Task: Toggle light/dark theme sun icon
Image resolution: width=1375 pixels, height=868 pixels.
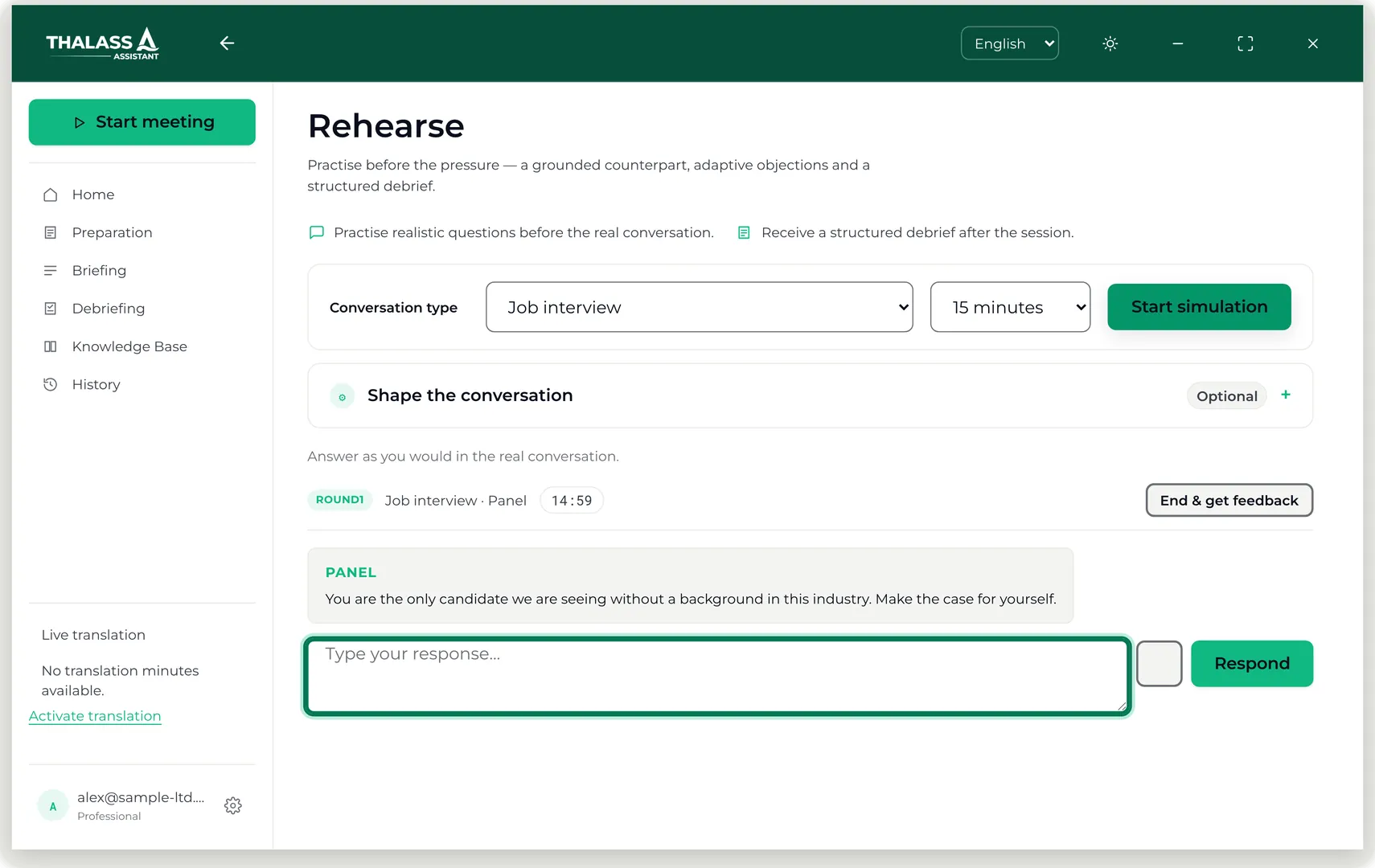Action: tap(1110, 43)
